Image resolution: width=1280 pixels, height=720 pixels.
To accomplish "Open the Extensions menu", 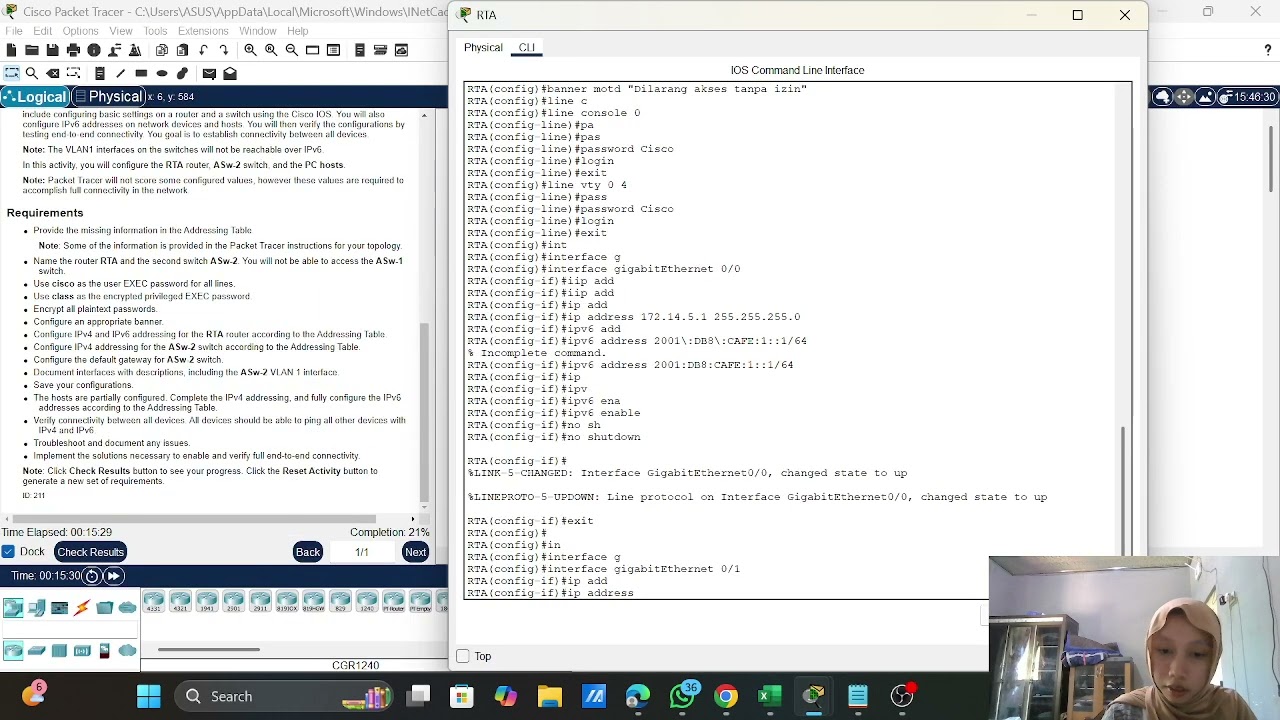I will (203, 31).
